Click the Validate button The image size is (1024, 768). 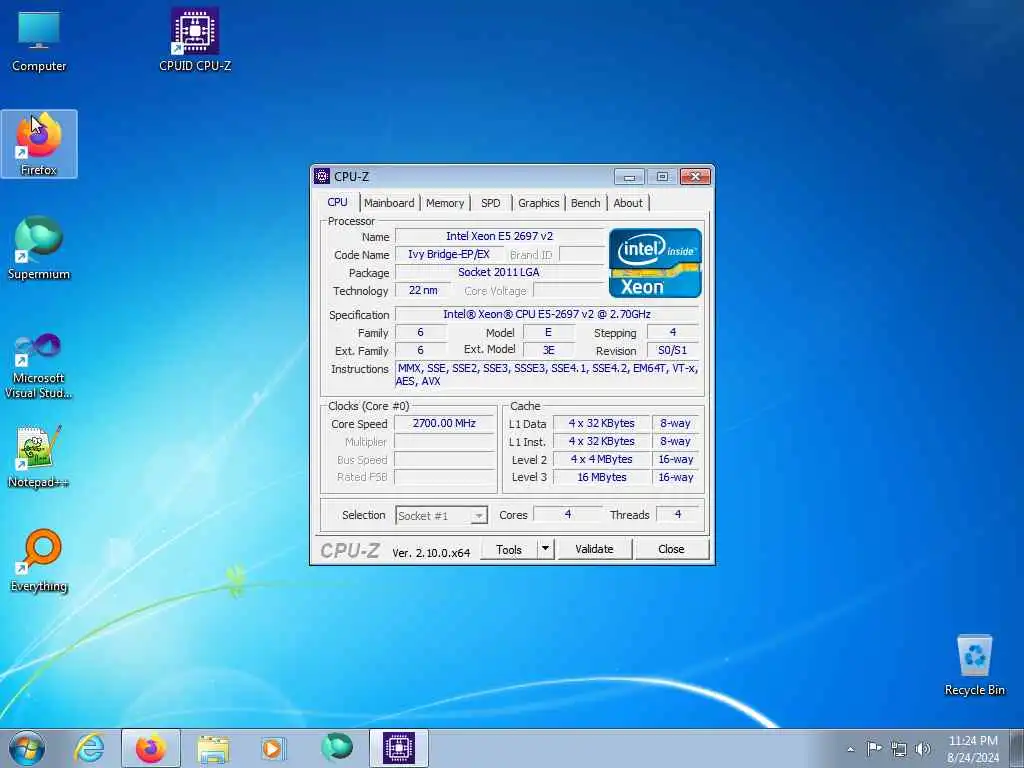pyautogui.click(x=594, y=549)
